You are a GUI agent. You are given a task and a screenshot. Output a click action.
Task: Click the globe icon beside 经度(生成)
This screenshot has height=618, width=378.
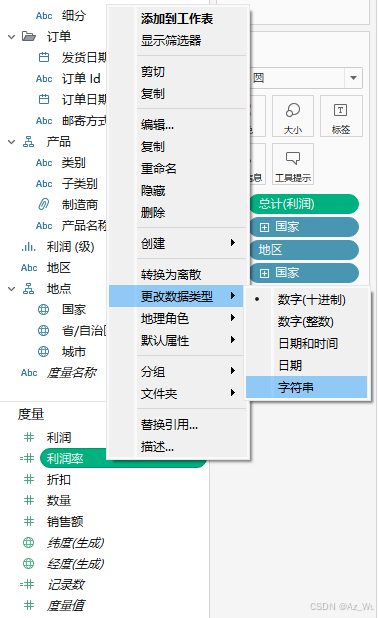(28, 564)
